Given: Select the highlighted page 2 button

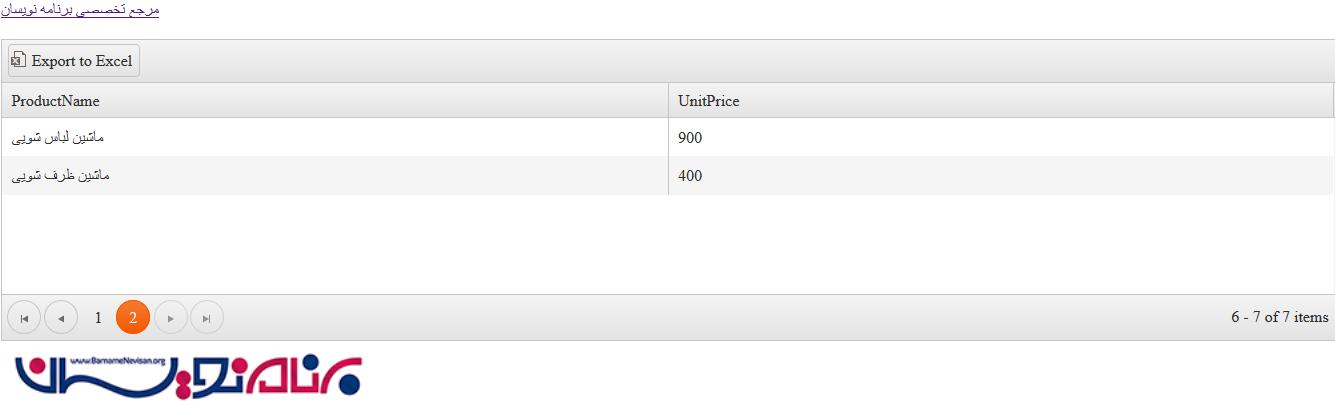Looking at the screenshot, I should [x=133, y=318].
